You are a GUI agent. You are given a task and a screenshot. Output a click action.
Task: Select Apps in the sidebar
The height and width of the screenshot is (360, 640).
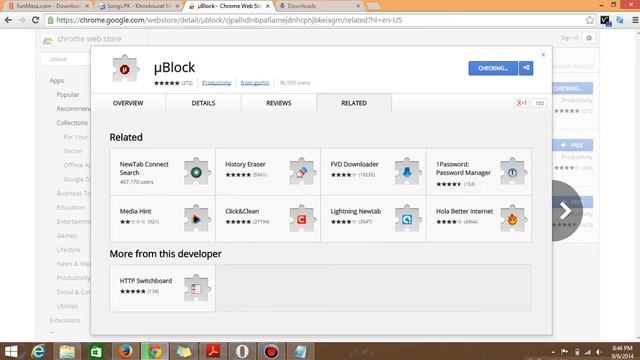pyautogui.click(x=57, y=81)
